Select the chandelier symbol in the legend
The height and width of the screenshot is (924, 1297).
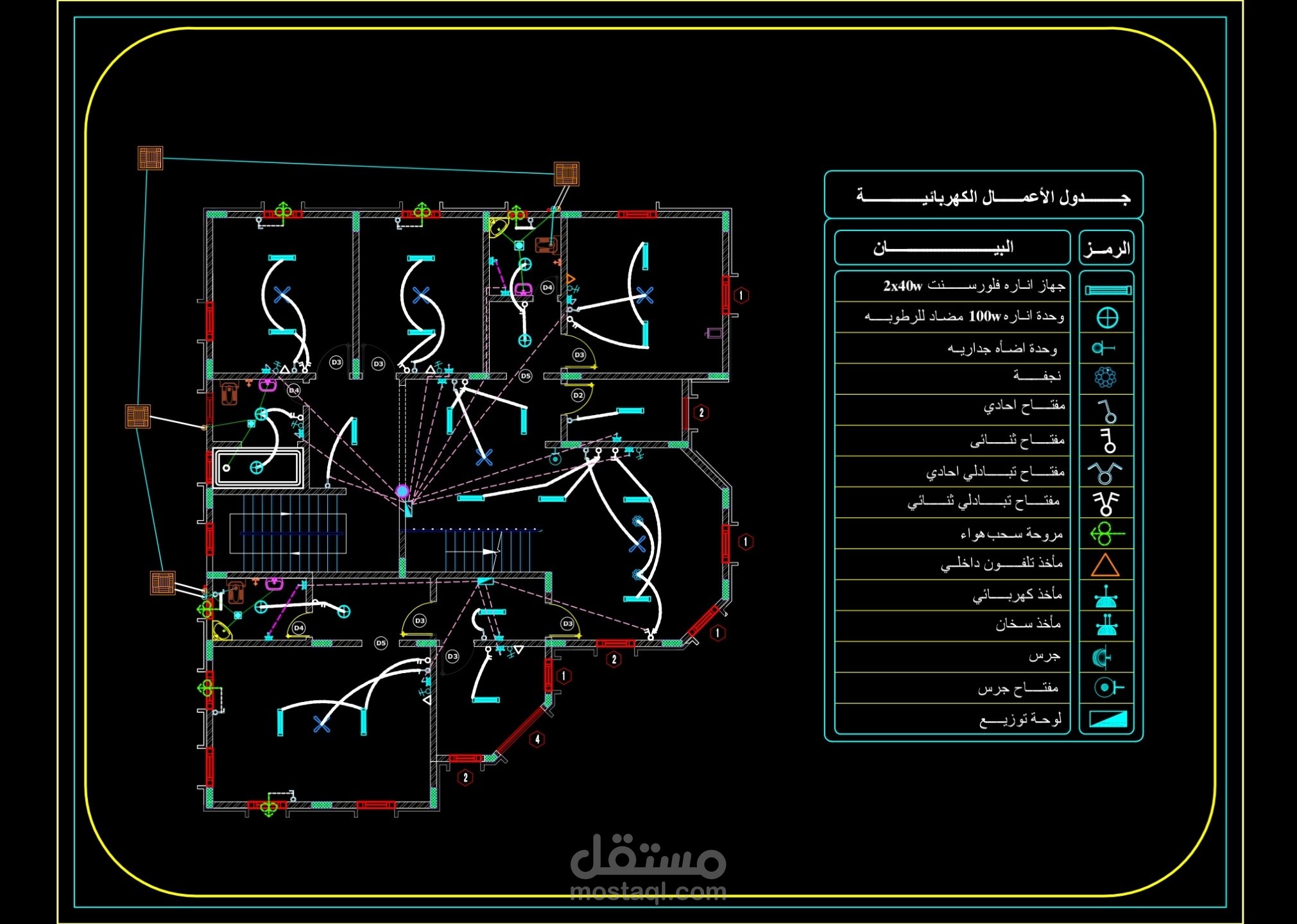1105,377
